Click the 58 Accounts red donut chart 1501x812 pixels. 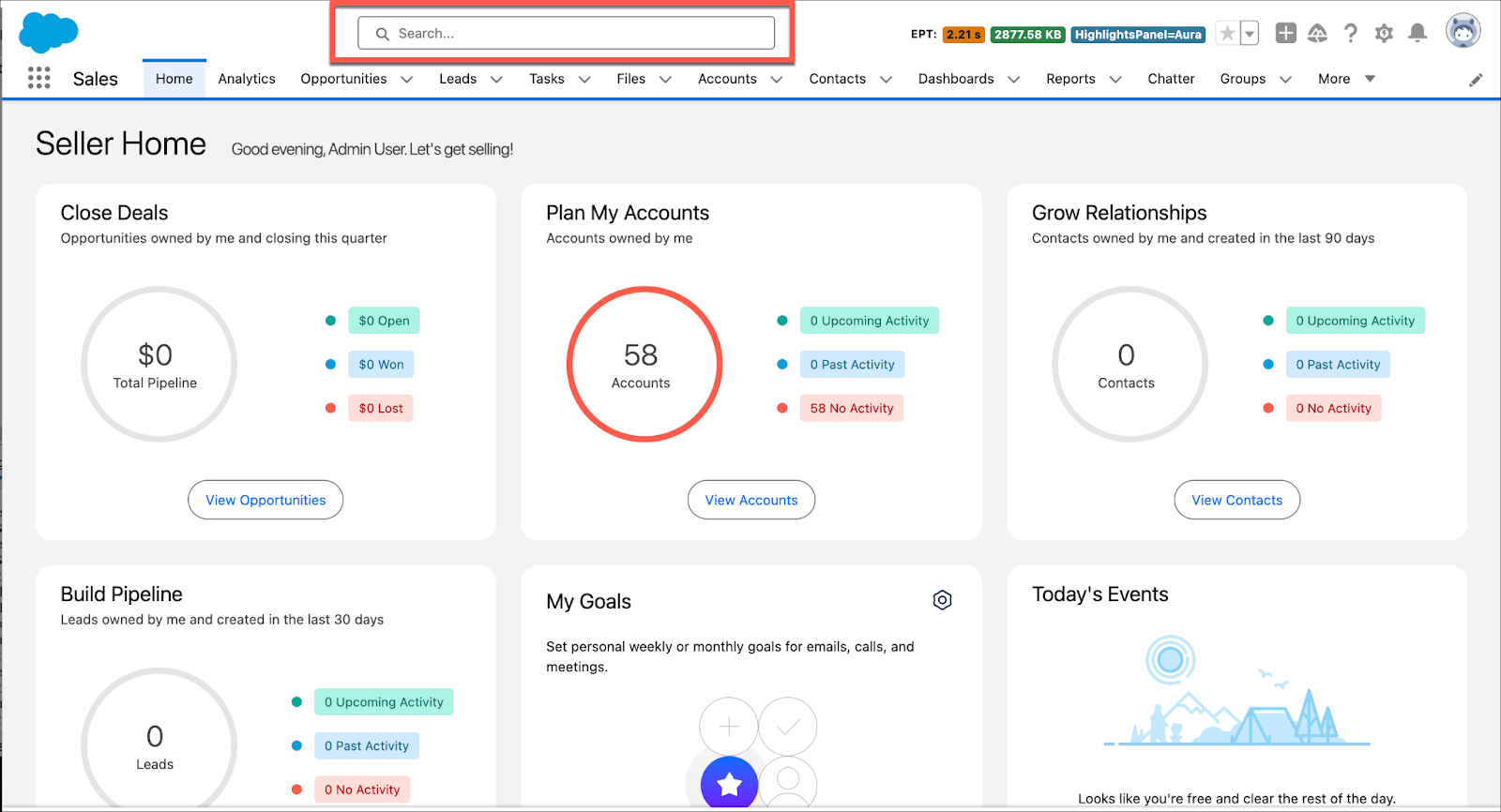click(x=644, y=364)
